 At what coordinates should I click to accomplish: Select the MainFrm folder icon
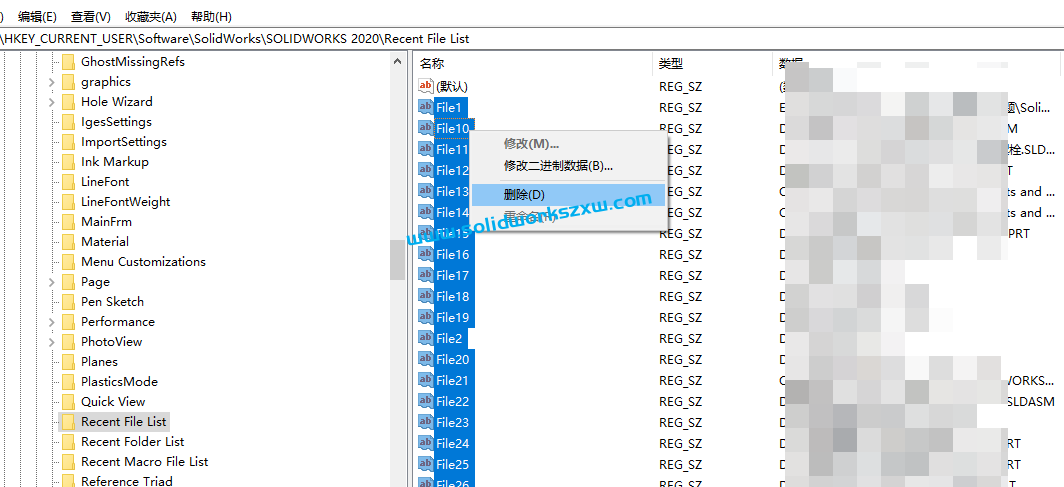point(68,222)
